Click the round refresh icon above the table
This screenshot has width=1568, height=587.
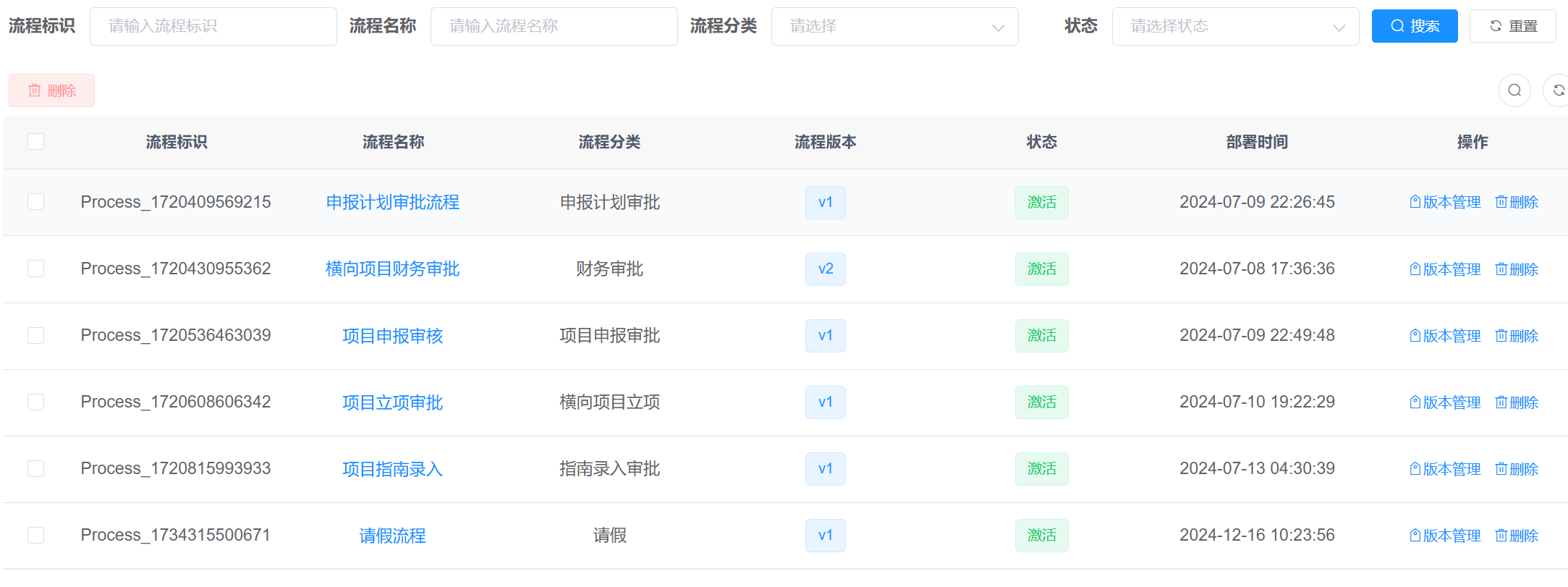click(1558, 90)
